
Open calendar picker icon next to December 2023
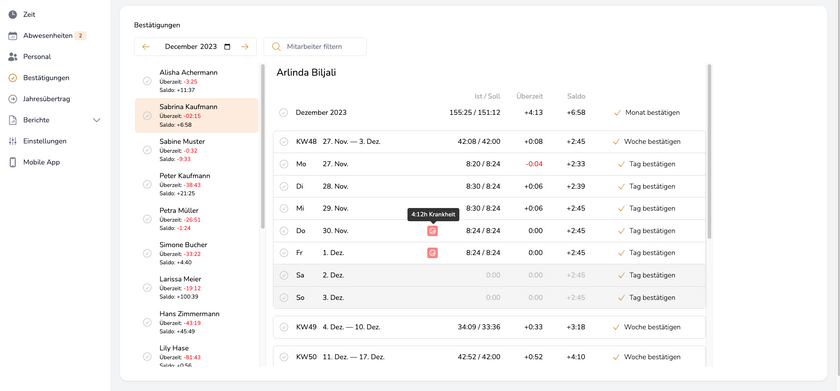point(227,47)
